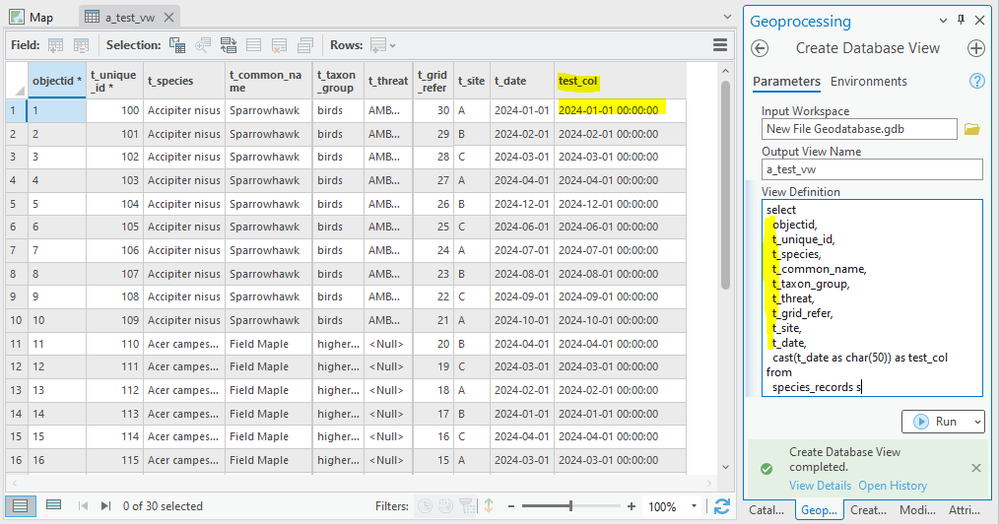Open the Rows dropdown in table toolbar

[x=382, y=45]
